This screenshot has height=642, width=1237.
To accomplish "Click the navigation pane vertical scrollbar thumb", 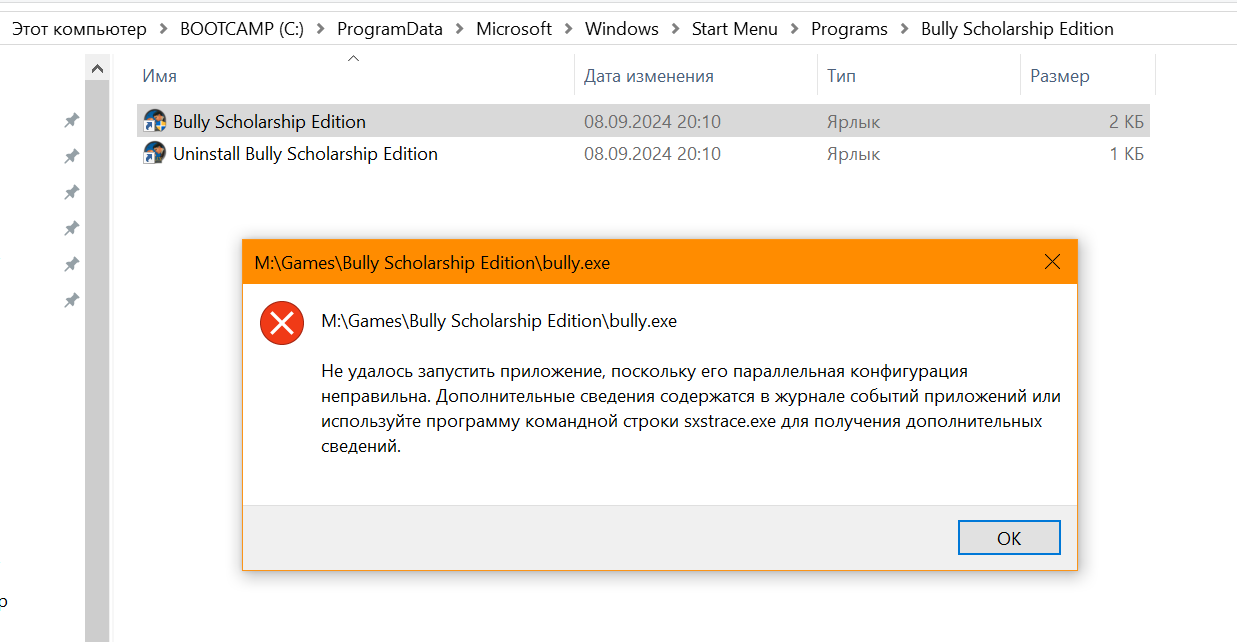I will point(97,360).
